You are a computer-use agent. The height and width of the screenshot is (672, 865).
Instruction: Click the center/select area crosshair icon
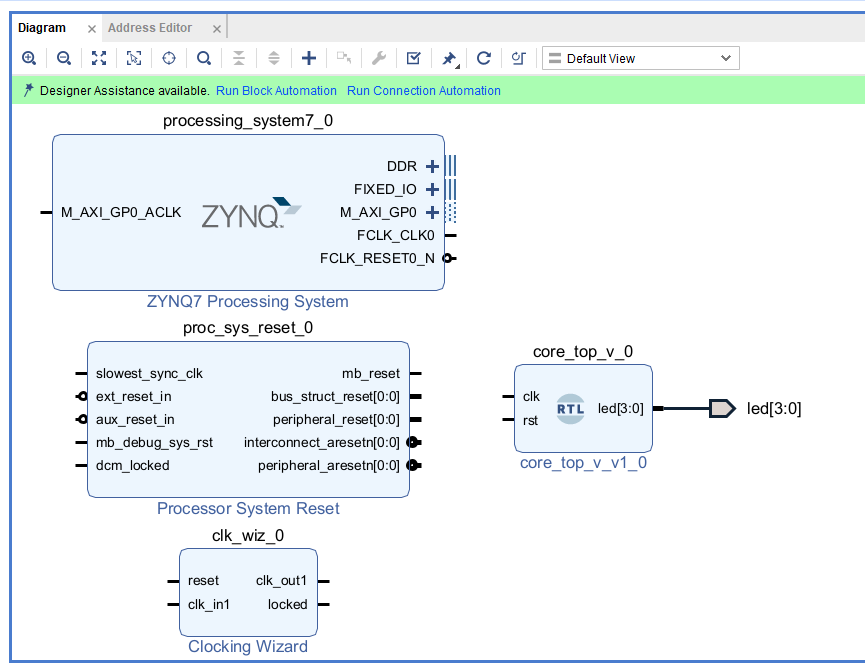(168, 58)
